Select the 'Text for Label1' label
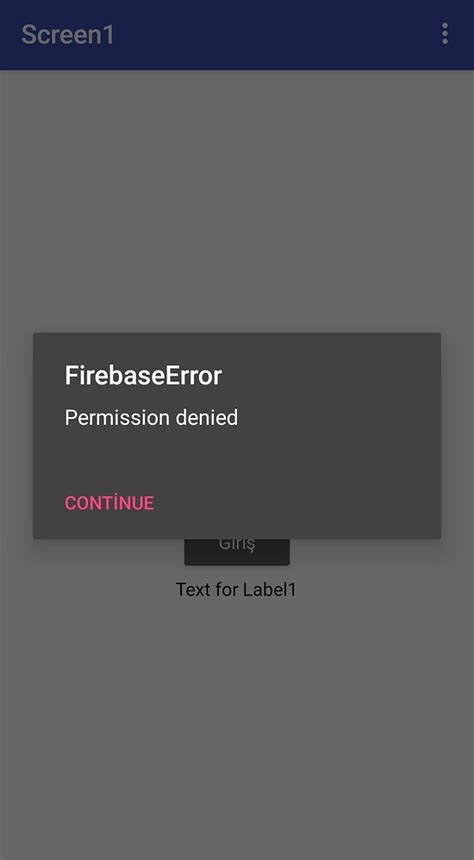 click(236, 590)
